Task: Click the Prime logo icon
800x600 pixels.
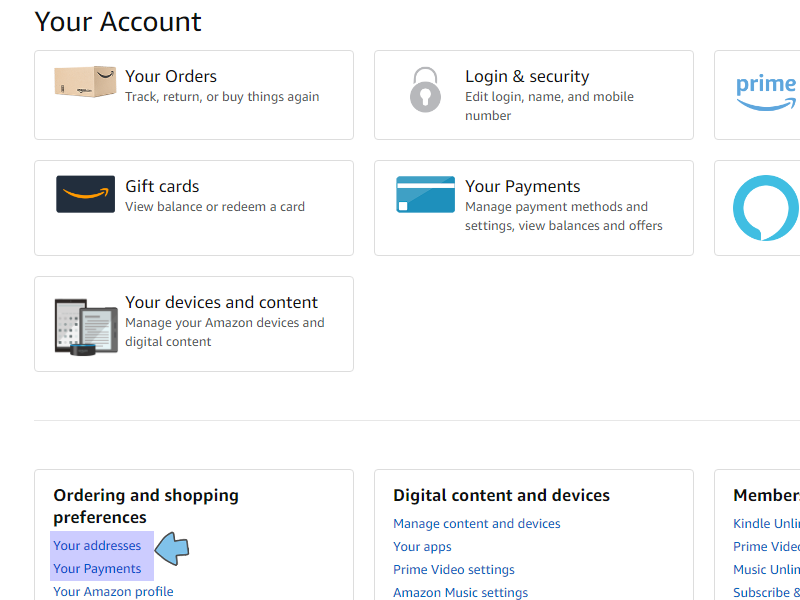Action: [x=766, y=90]
